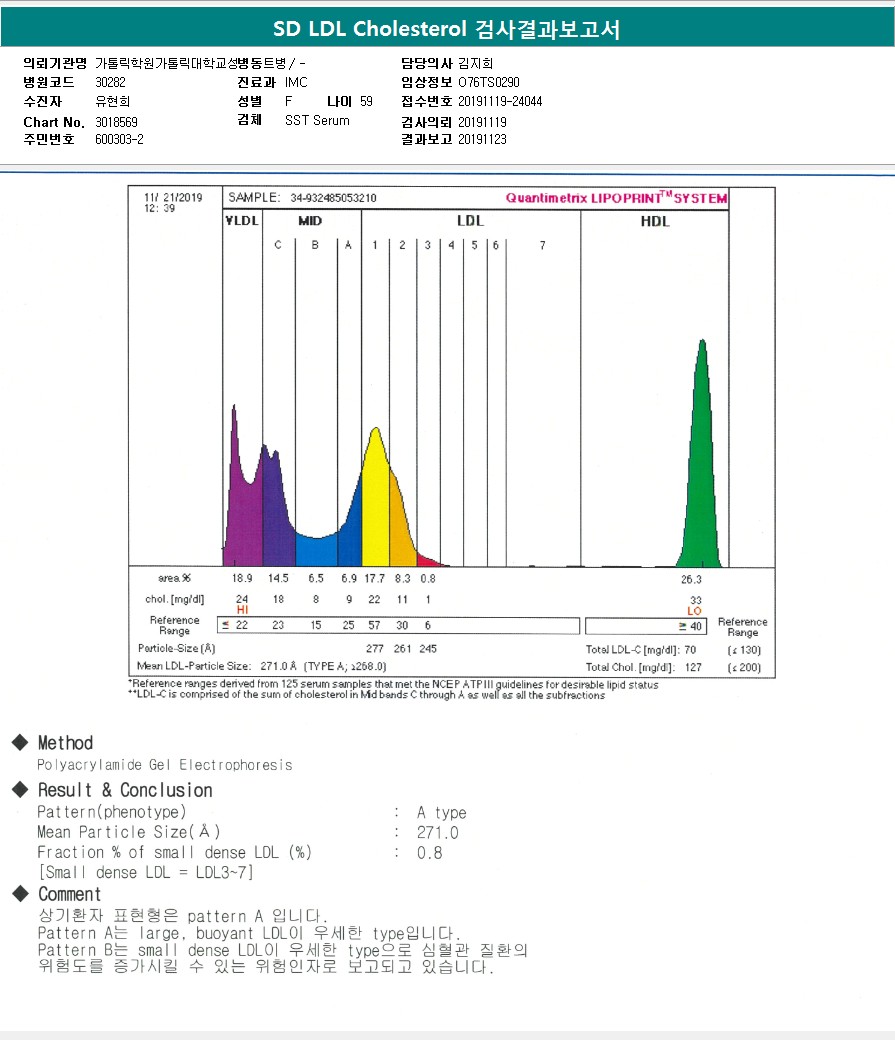895x1040 pixels.
Task: Click particle size value "245"
Action: (428, 649)
